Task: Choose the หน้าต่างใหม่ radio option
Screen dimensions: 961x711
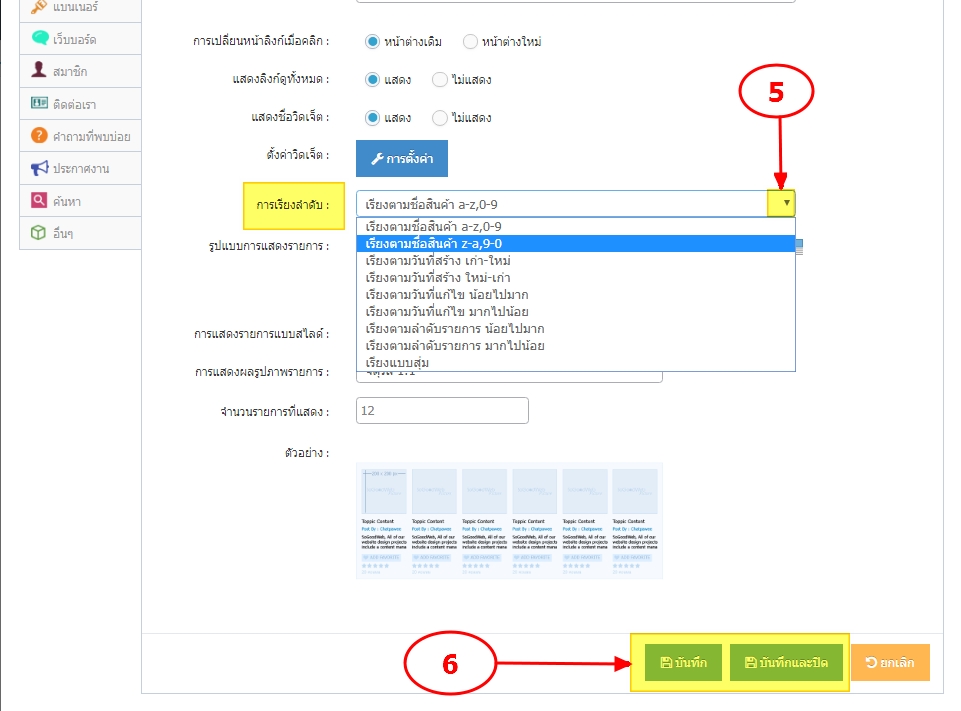Action: [470, 42]
